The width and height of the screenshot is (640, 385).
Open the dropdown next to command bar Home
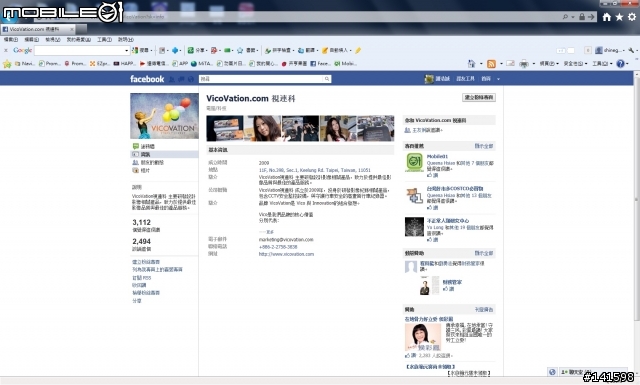click(x=481, y=63)
